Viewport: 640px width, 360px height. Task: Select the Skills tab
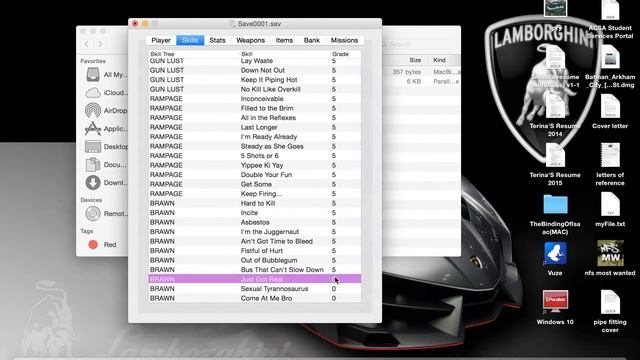click(190, 40)
